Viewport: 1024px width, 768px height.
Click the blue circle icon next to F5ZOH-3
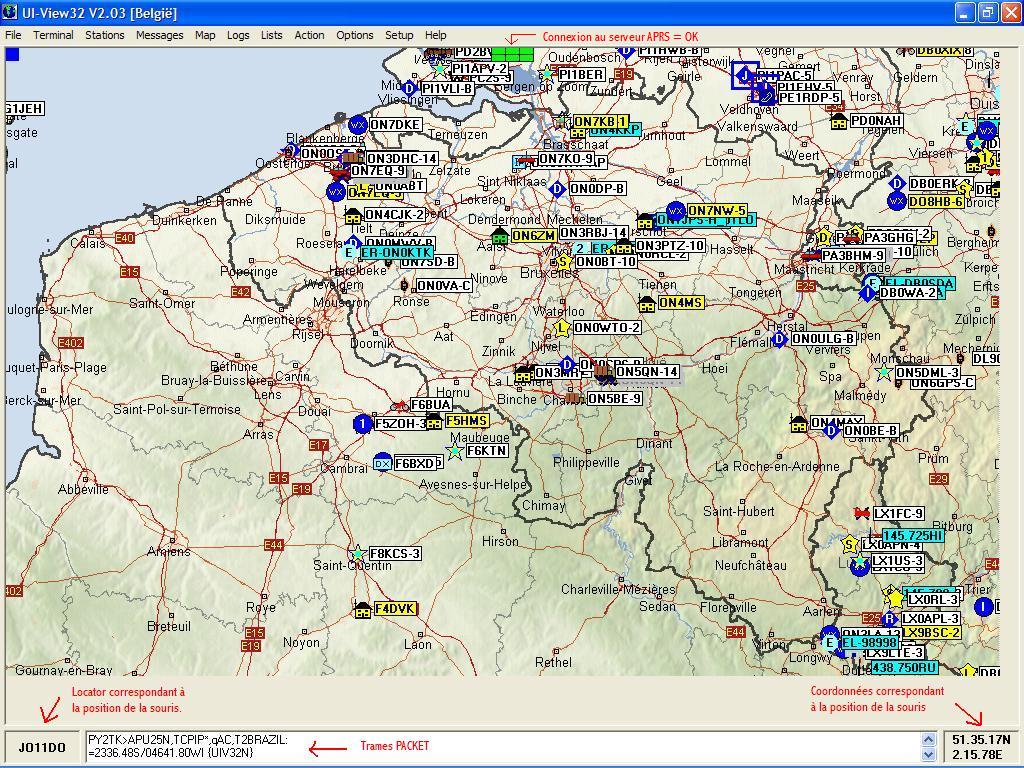(x=362, y=423)
